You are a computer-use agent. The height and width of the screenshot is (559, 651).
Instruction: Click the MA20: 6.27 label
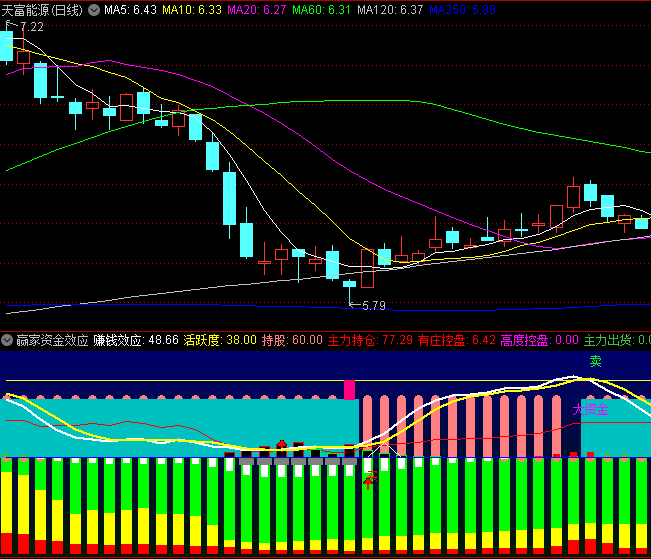(x=257, y=10)
